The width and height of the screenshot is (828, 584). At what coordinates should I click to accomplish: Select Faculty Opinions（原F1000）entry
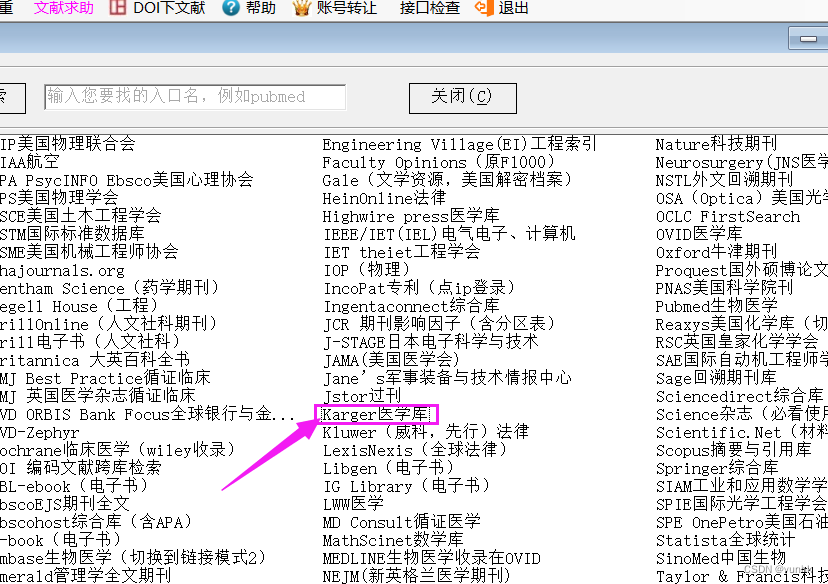439,162
